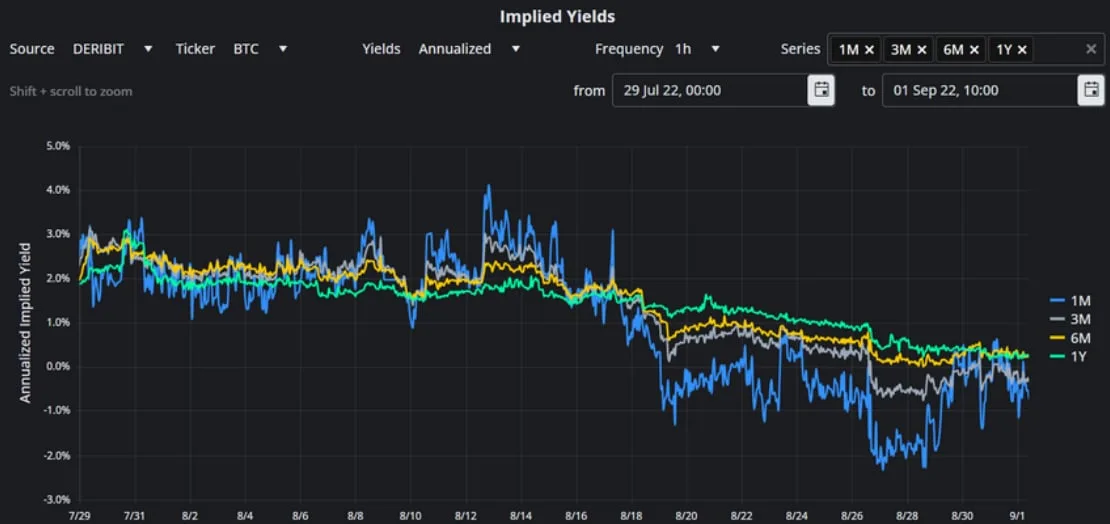This screenshot has width=1110, height=524.
Task: Open the Ticker dropdown showing BTC
Action: (261, 49)
